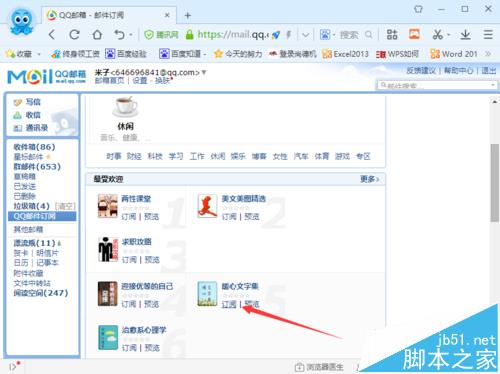Click the scissors screenshot tool icon
This screenshot has width=500, height=374.
click(x=437, y=34)
